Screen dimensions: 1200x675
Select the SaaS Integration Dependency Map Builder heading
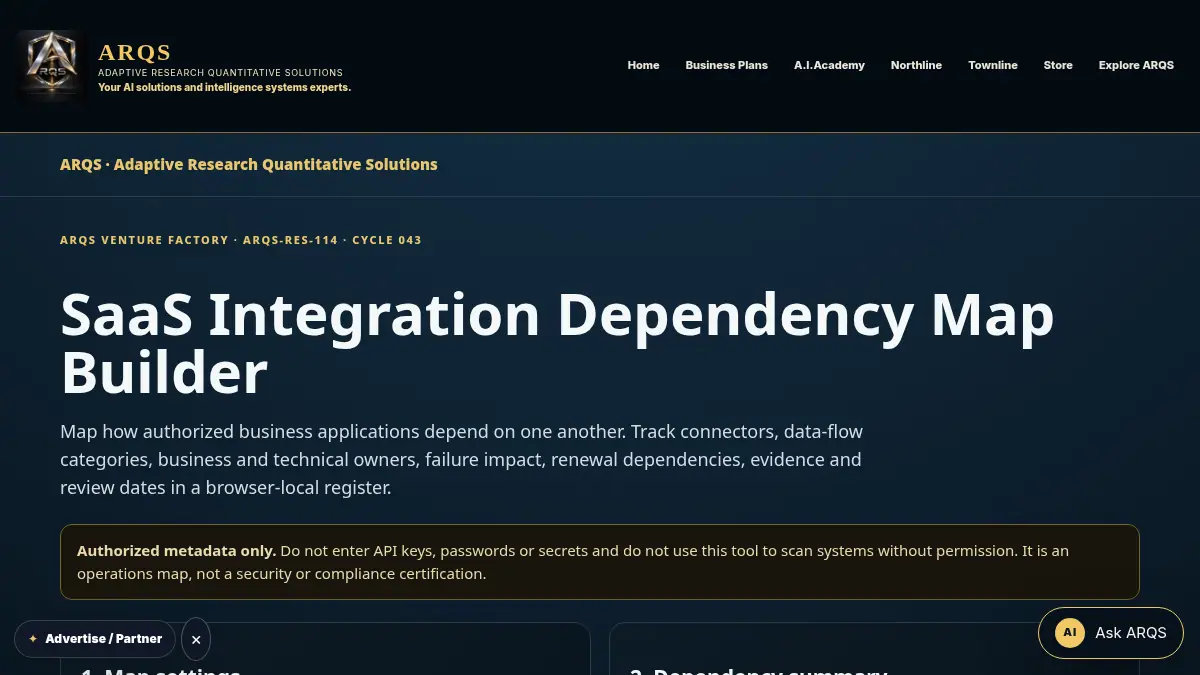click(557, 343)
